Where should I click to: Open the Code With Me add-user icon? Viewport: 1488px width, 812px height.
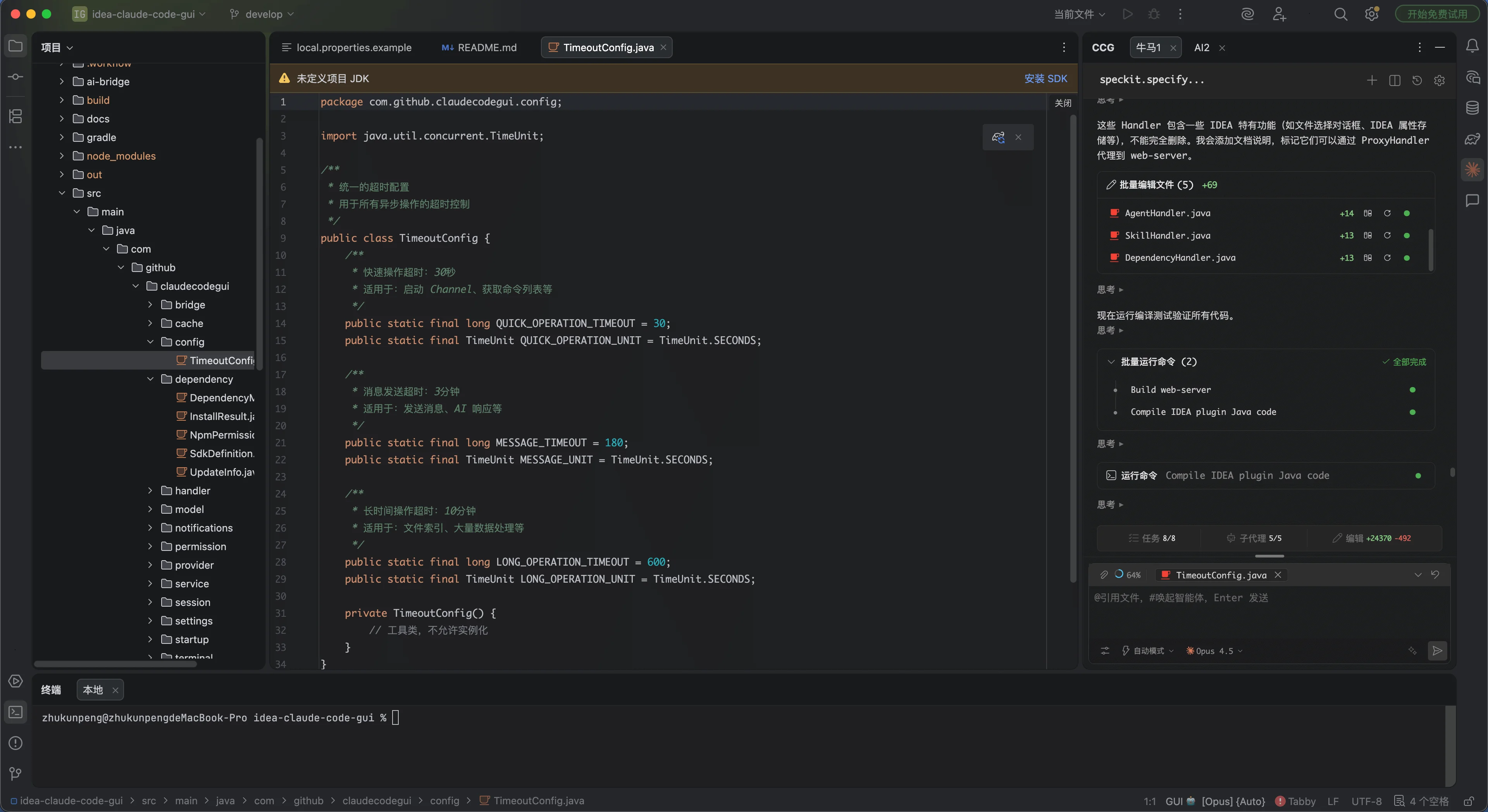1279,14
